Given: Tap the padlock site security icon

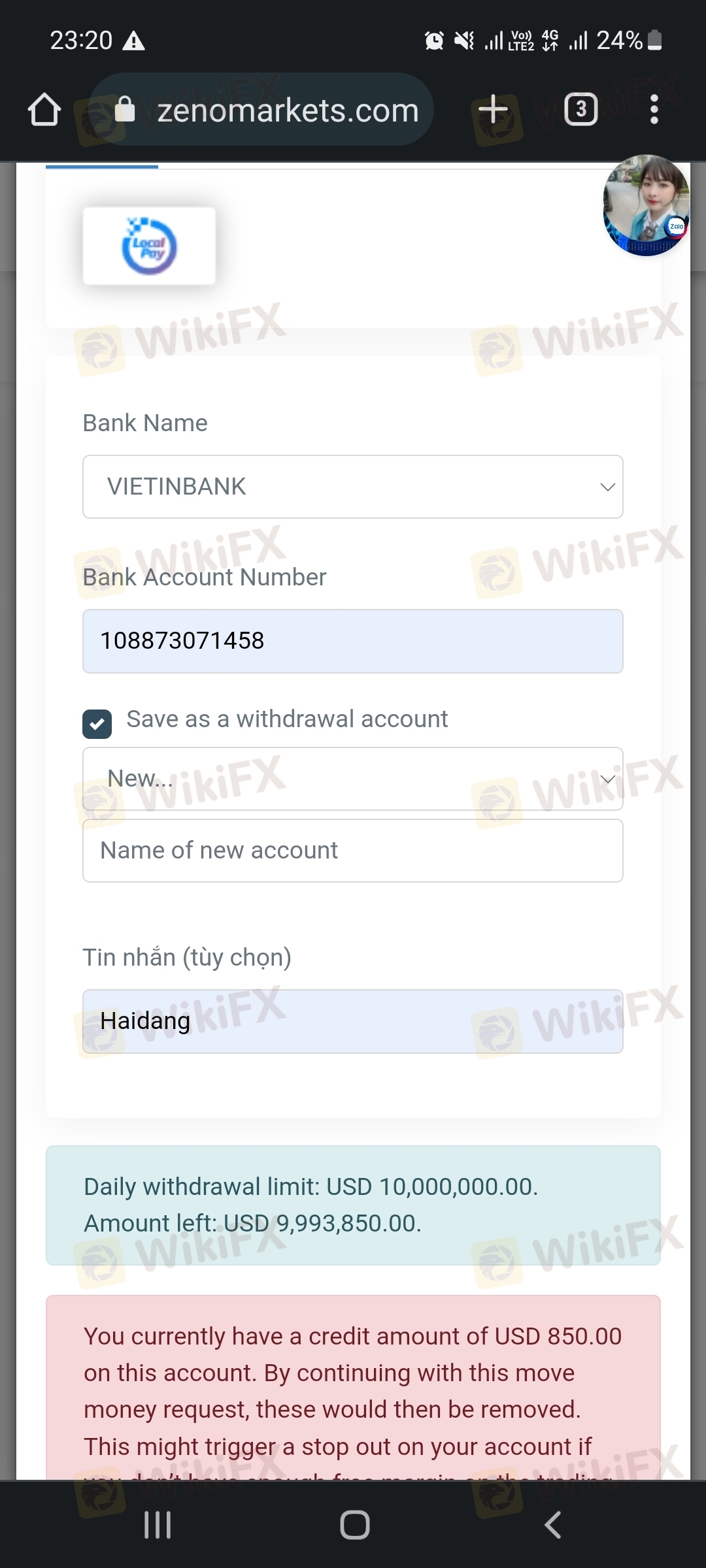Looking at the screenshot, I should pos(125,109).
